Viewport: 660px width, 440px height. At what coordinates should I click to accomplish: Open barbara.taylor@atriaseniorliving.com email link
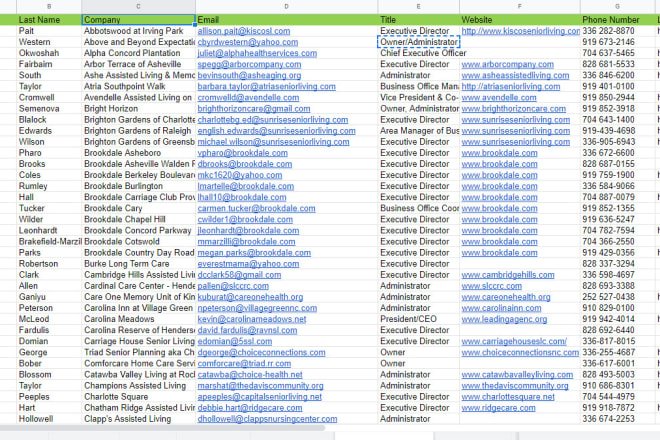(266, 86)
